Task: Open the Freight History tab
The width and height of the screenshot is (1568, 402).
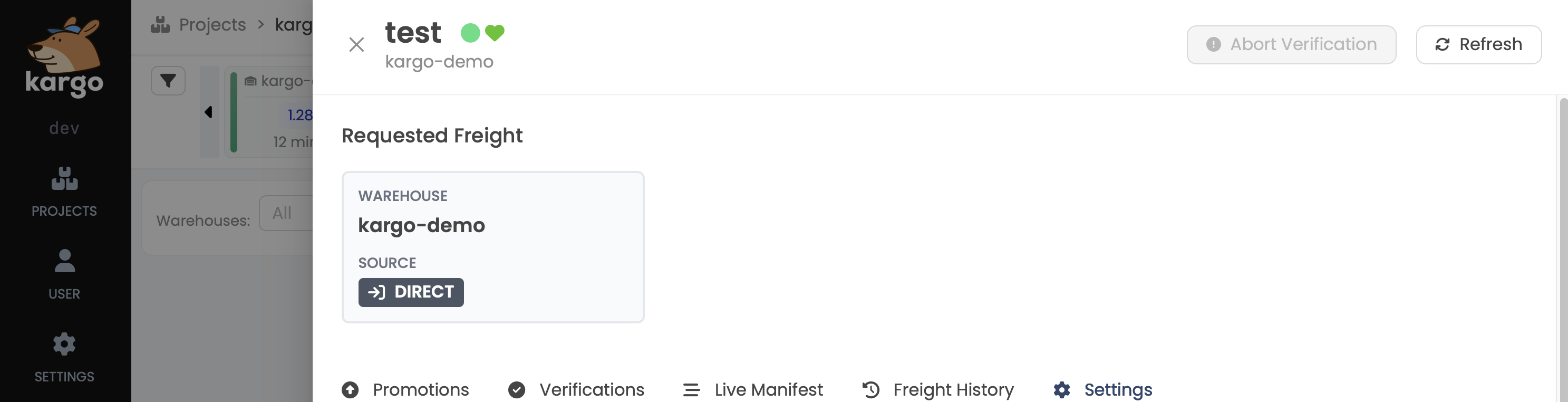Action: pyautogui.click(x=937, y=389)
